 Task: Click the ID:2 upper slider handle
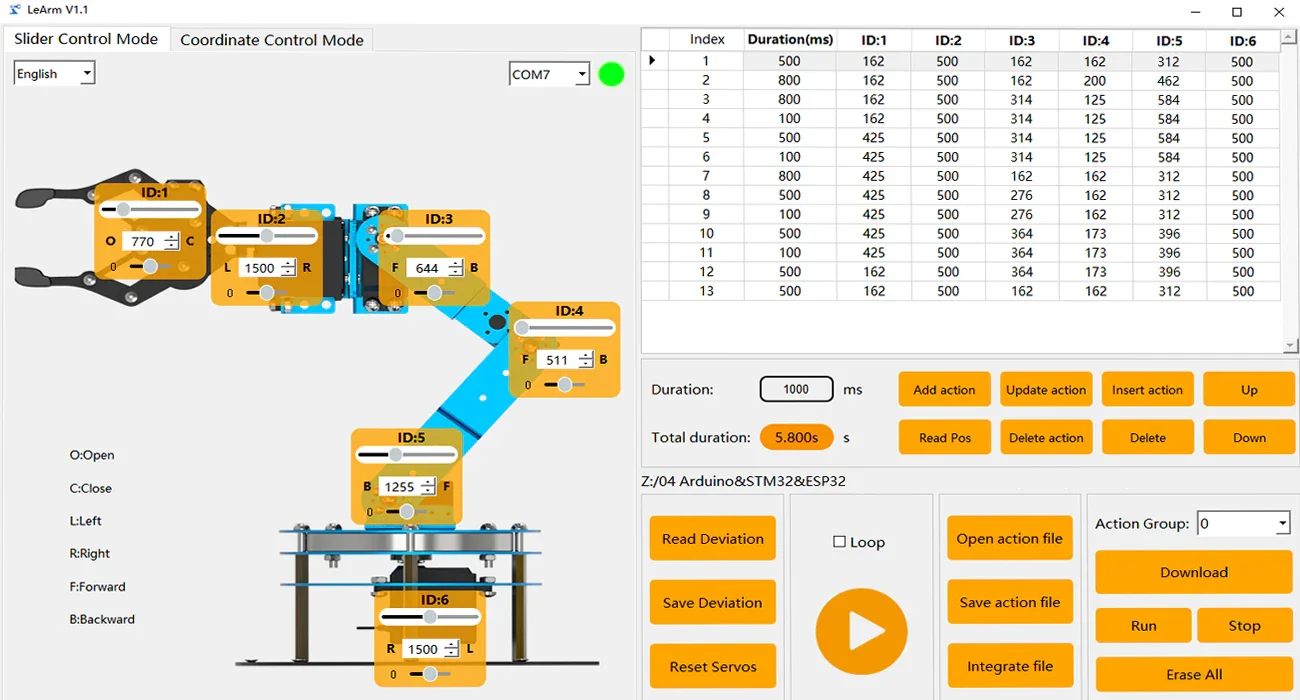pos(266,236)
